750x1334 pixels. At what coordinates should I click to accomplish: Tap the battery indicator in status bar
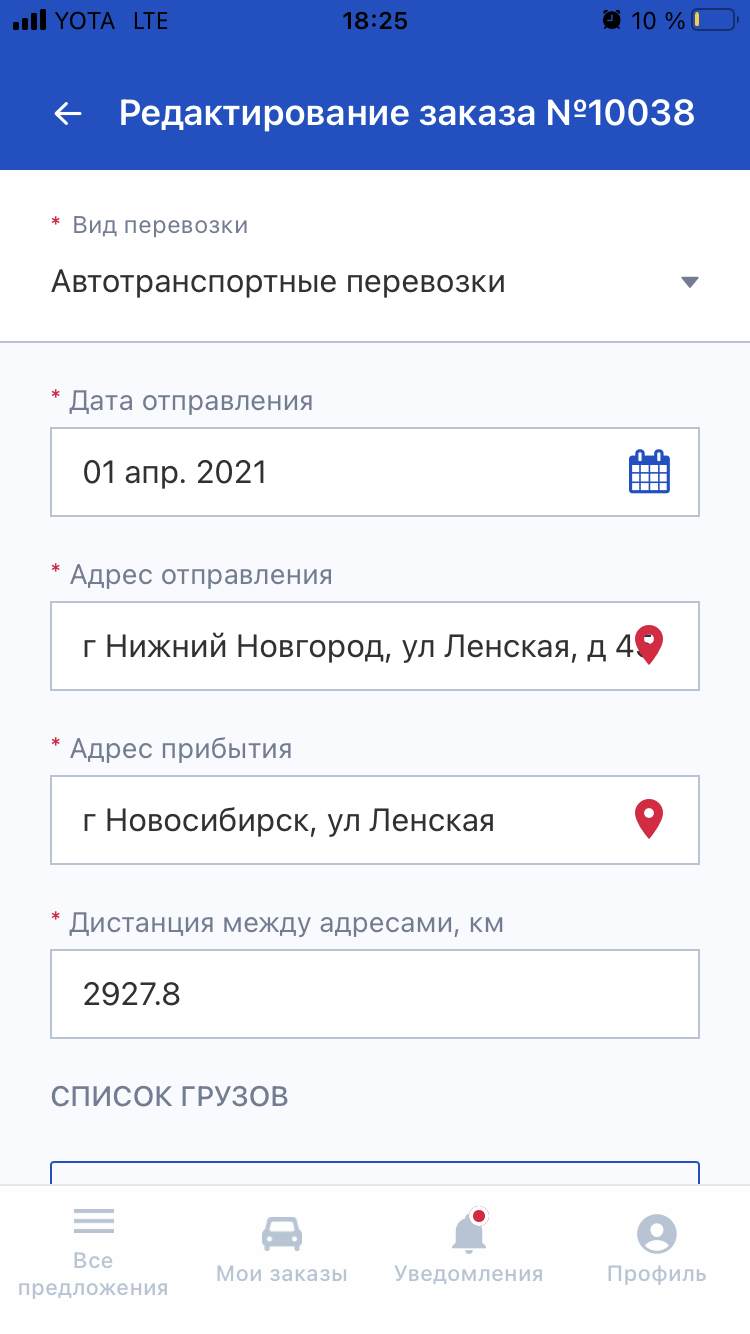click(713, 20)
